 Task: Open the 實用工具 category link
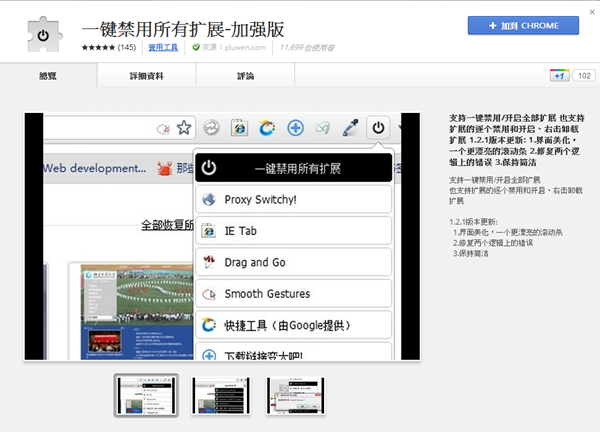[x=162, y=47]
